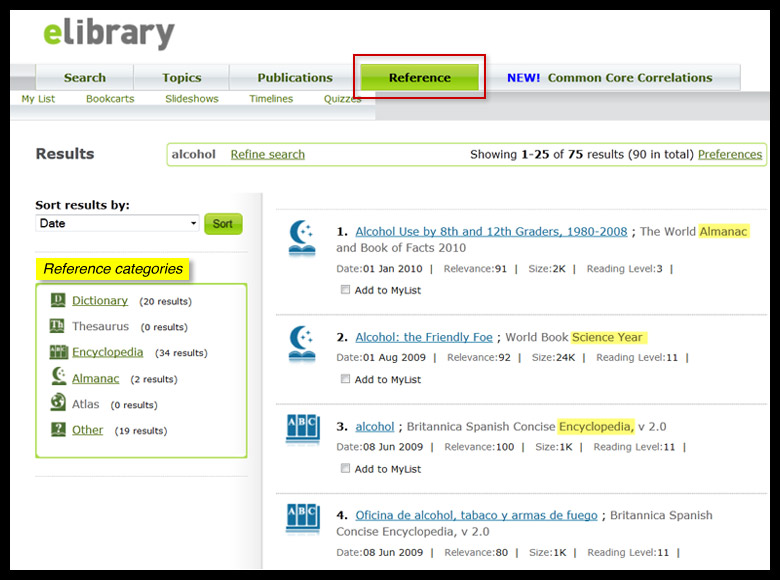Click the Other category question-mark icon
Viewport: 780px width, 580px height.
57,430
